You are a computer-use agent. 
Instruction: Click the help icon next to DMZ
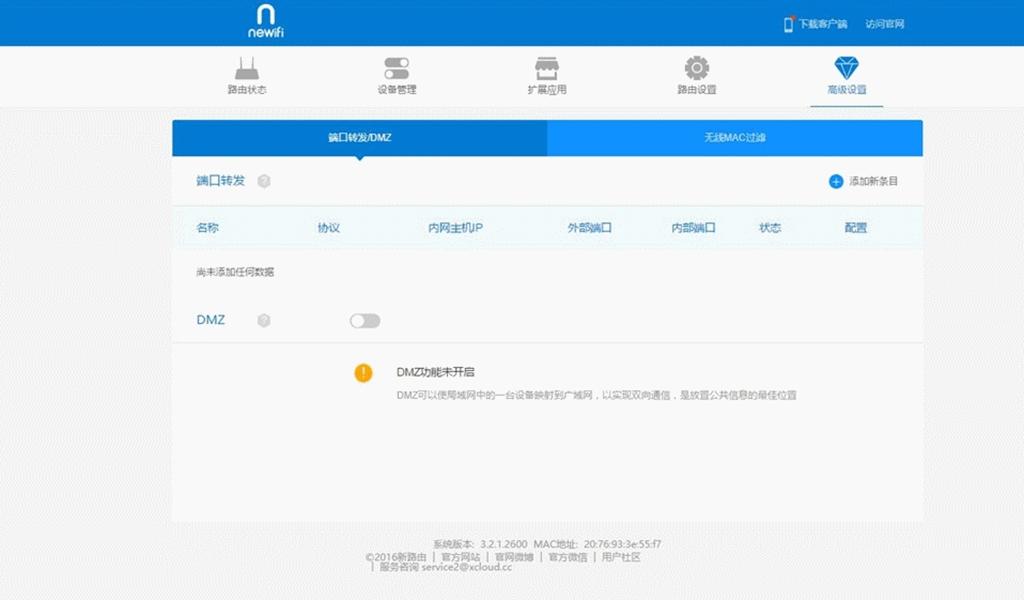(263, 321)
